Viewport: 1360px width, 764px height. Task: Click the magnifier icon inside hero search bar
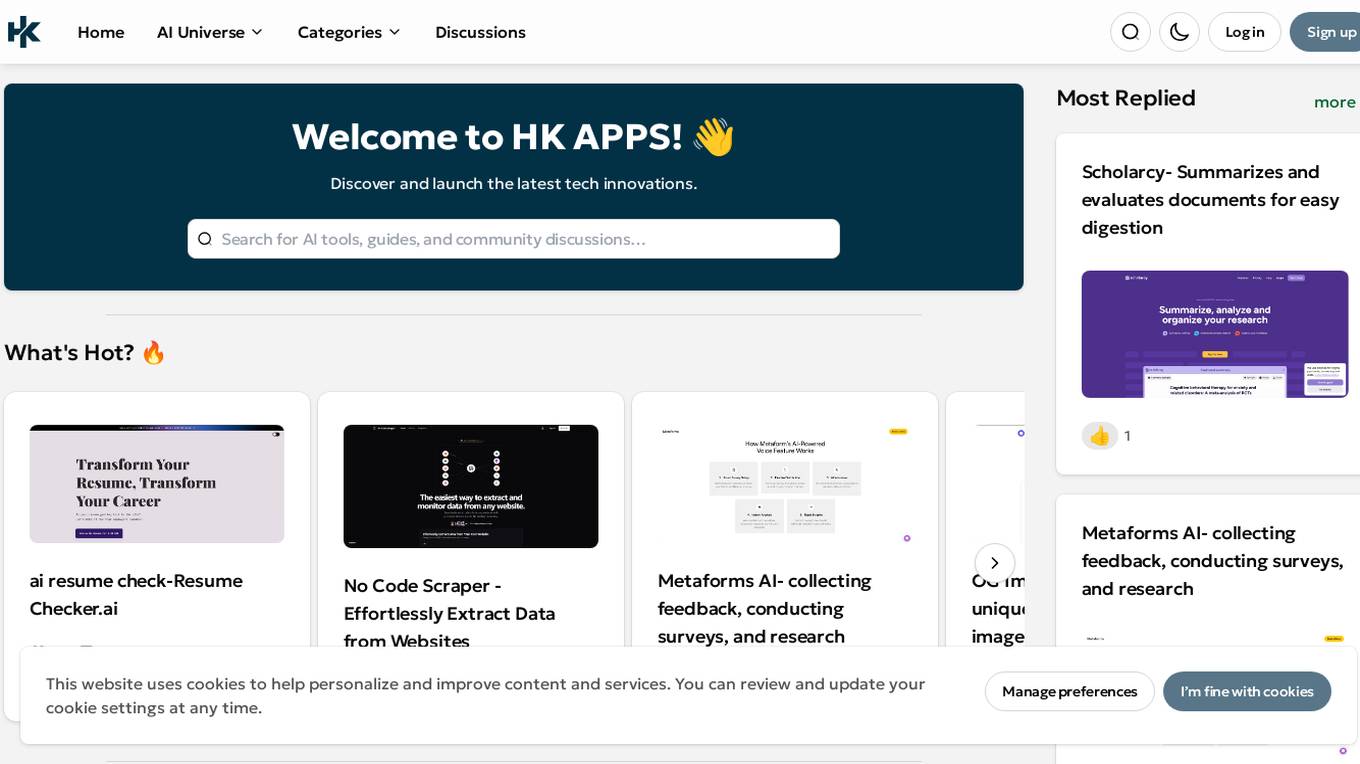(205, 239)
